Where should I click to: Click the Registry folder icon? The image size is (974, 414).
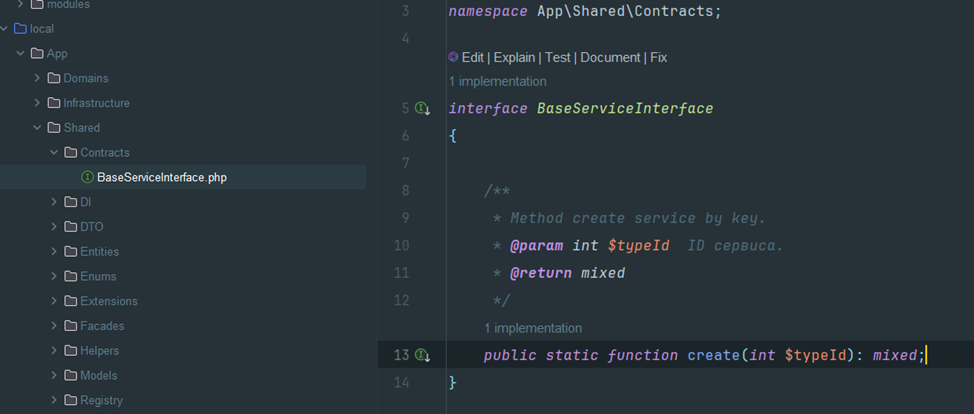pyautogui.click(x=71, y=400)
